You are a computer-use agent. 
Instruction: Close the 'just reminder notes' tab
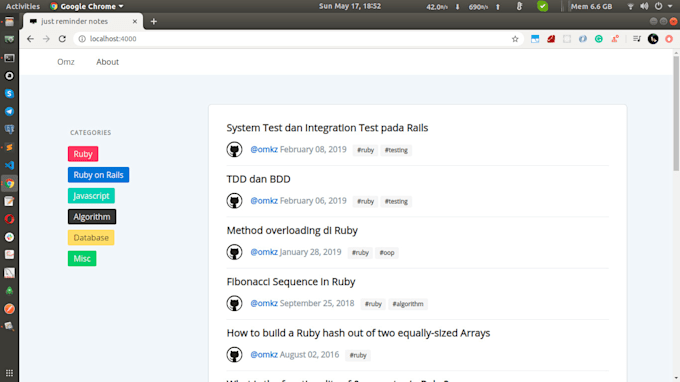[x=134, y=21]
